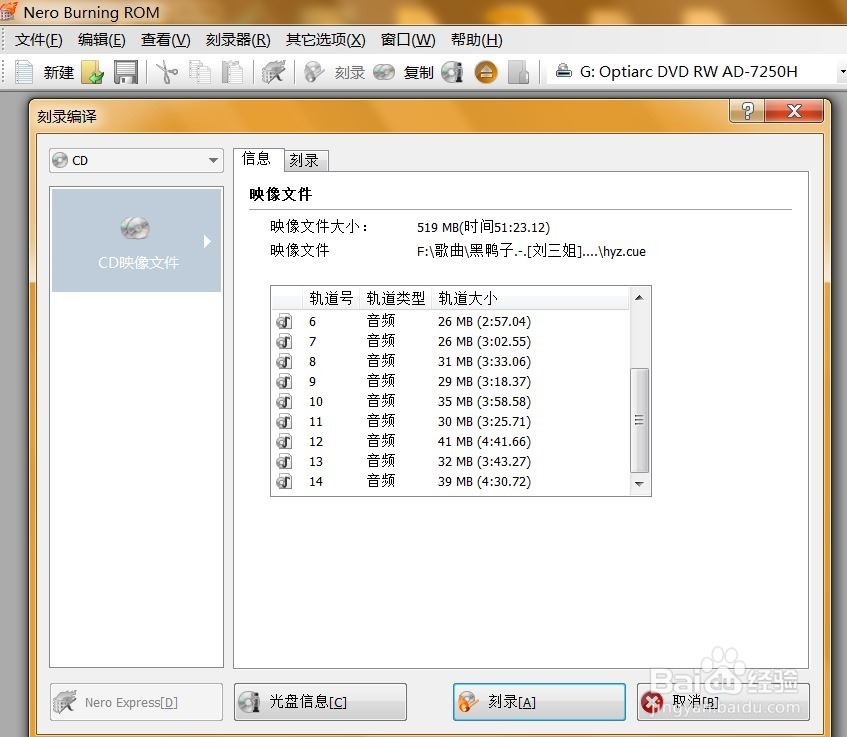Open a compilation with the folder icon
Image resolution: width=847 pixels, height=737 pixels.
(x=92, y=72)
